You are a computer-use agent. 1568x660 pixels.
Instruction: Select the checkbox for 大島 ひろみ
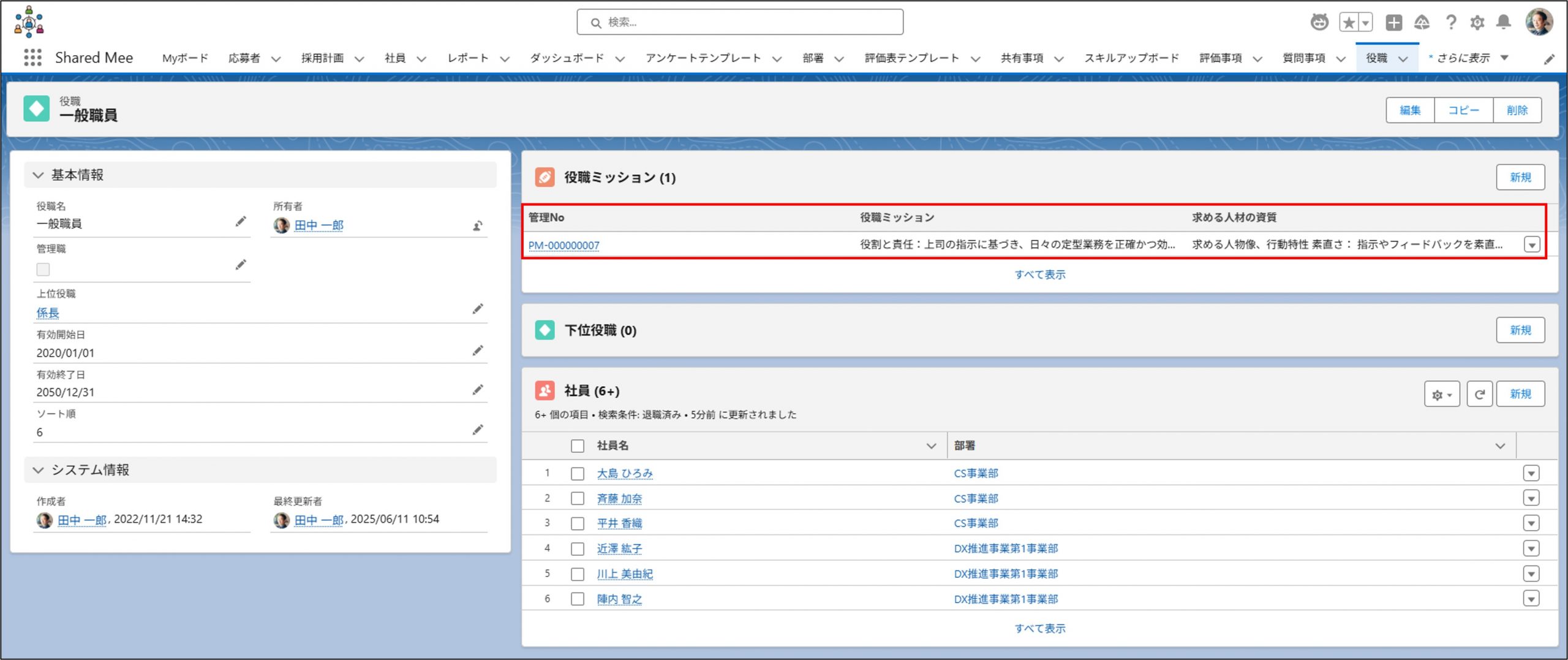(x=577, y=474)
